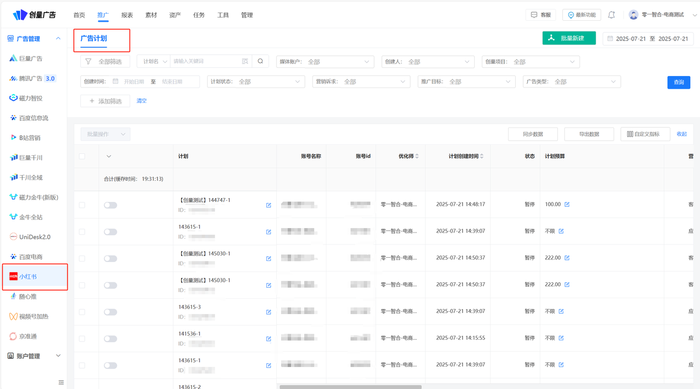
Task: Open the 计划状态 dropdown
Action: (x=256, y=82)
